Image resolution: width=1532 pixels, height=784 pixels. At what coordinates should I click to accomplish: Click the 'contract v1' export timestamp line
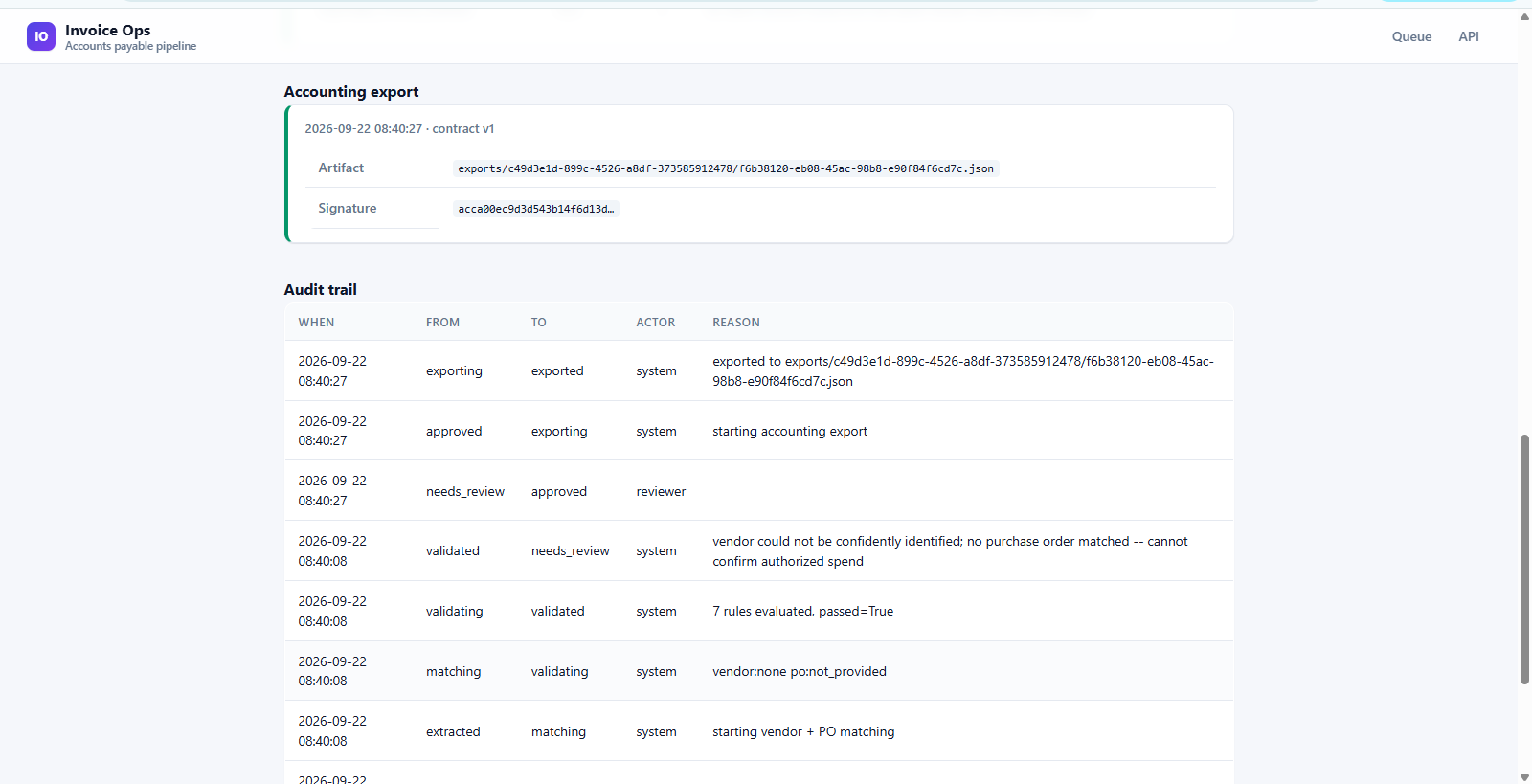pyautogui.click(x=399, y=128)
